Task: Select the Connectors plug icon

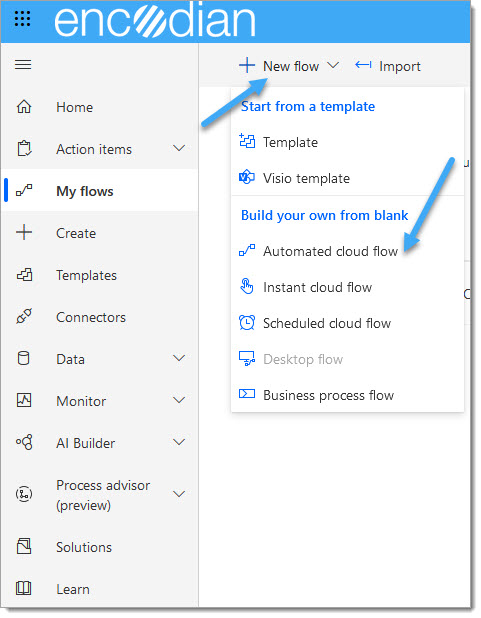Action: pos(24,316)
